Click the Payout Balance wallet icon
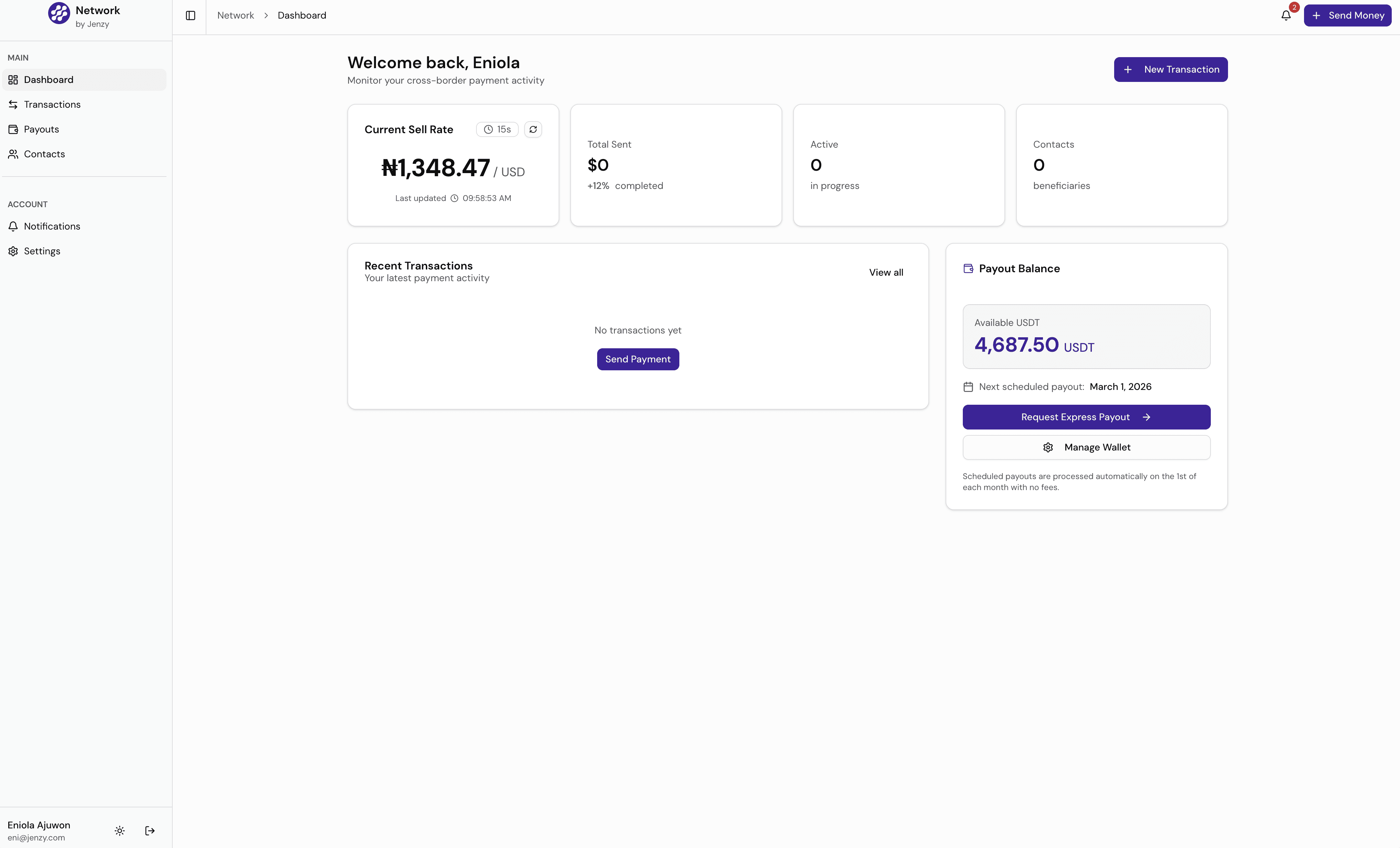Viewport: 1400px width, 848px height. [968, 268]
